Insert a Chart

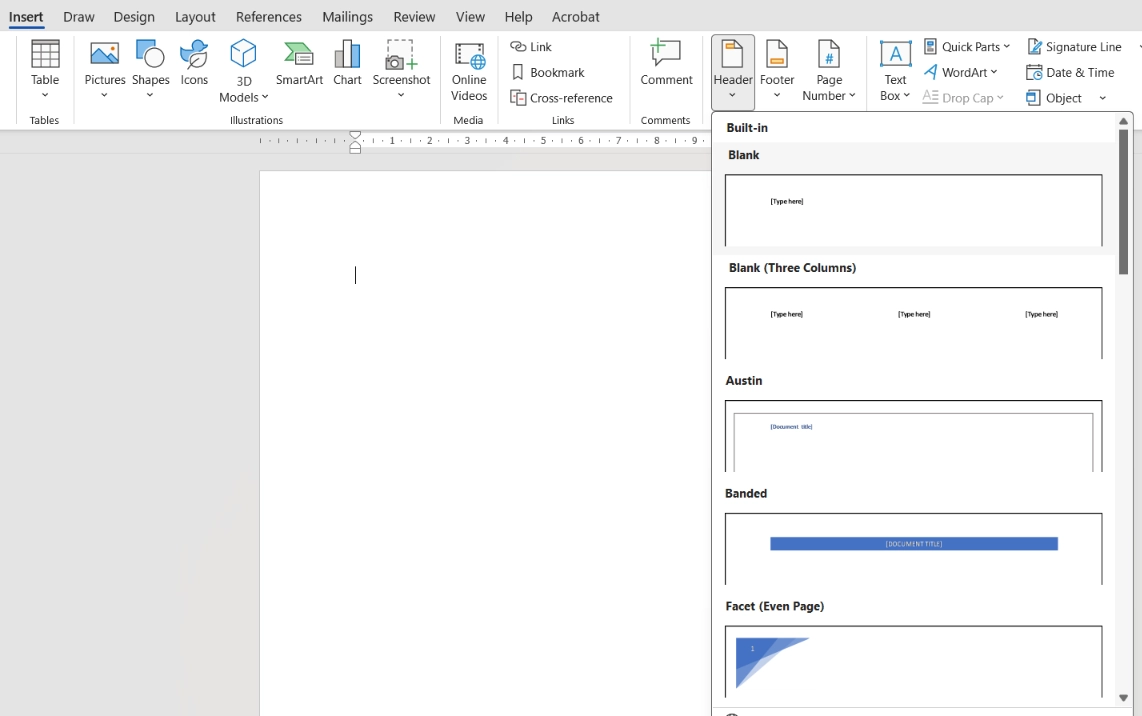point(347,64)
